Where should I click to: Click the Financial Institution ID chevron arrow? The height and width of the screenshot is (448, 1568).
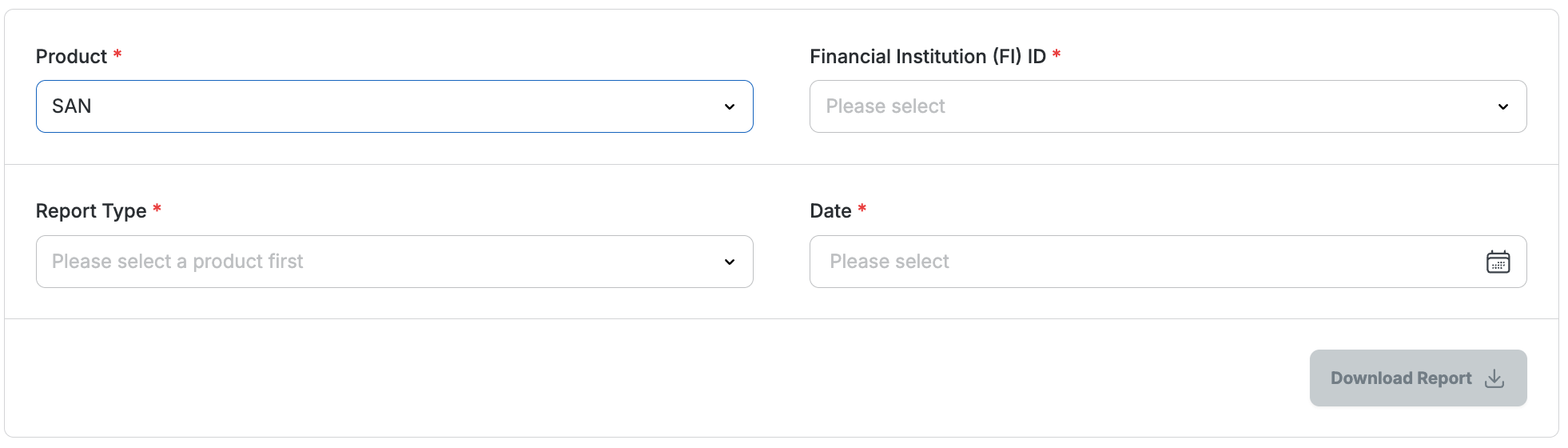[x=1502, y=107]
